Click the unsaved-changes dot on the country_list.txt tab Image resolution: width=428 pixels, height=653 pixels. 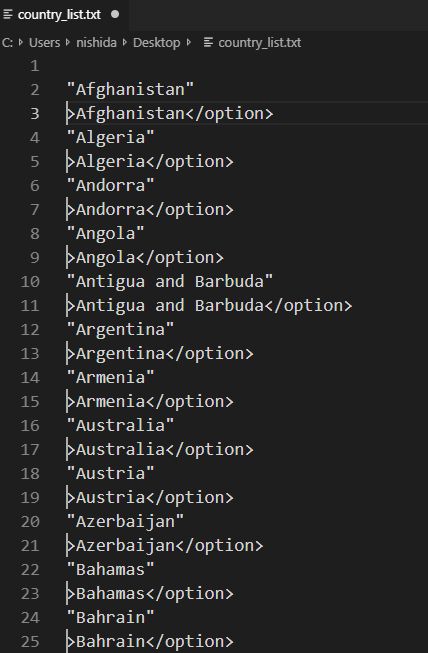click(x=115, y=14)
